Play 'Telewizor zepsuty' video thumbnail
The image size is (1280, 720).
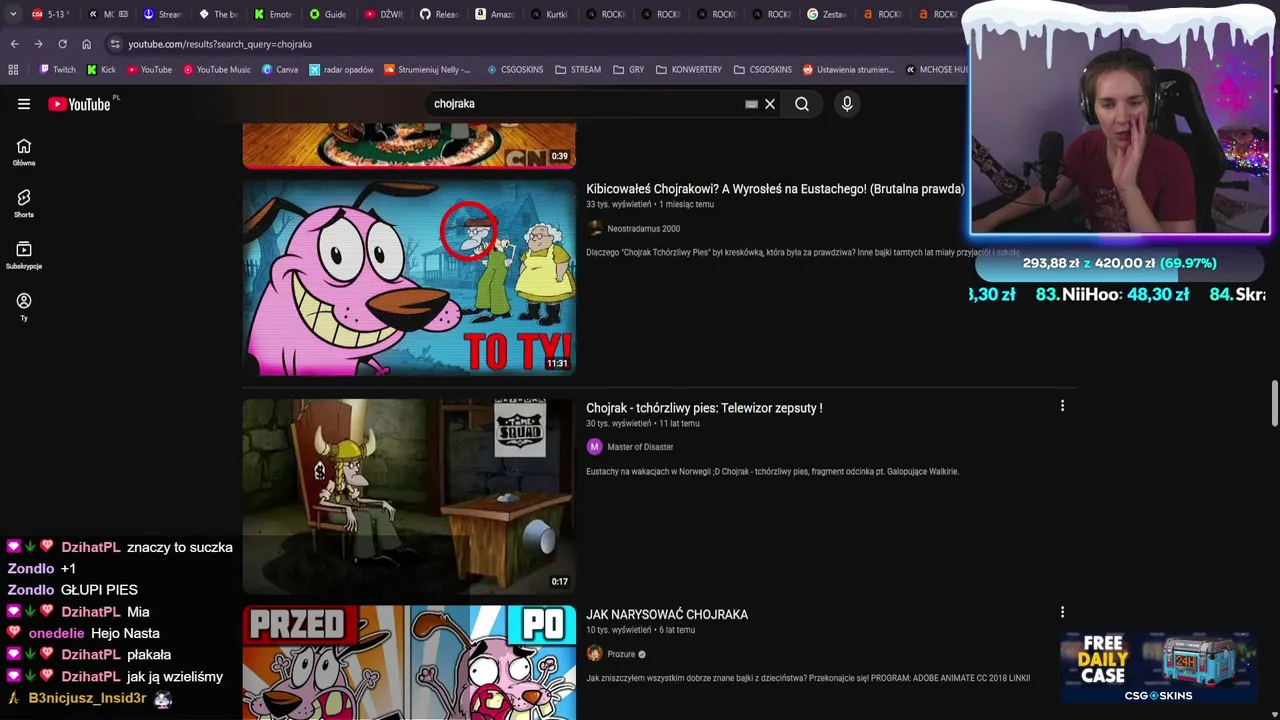pyautogui.click(x=409, y=496)
